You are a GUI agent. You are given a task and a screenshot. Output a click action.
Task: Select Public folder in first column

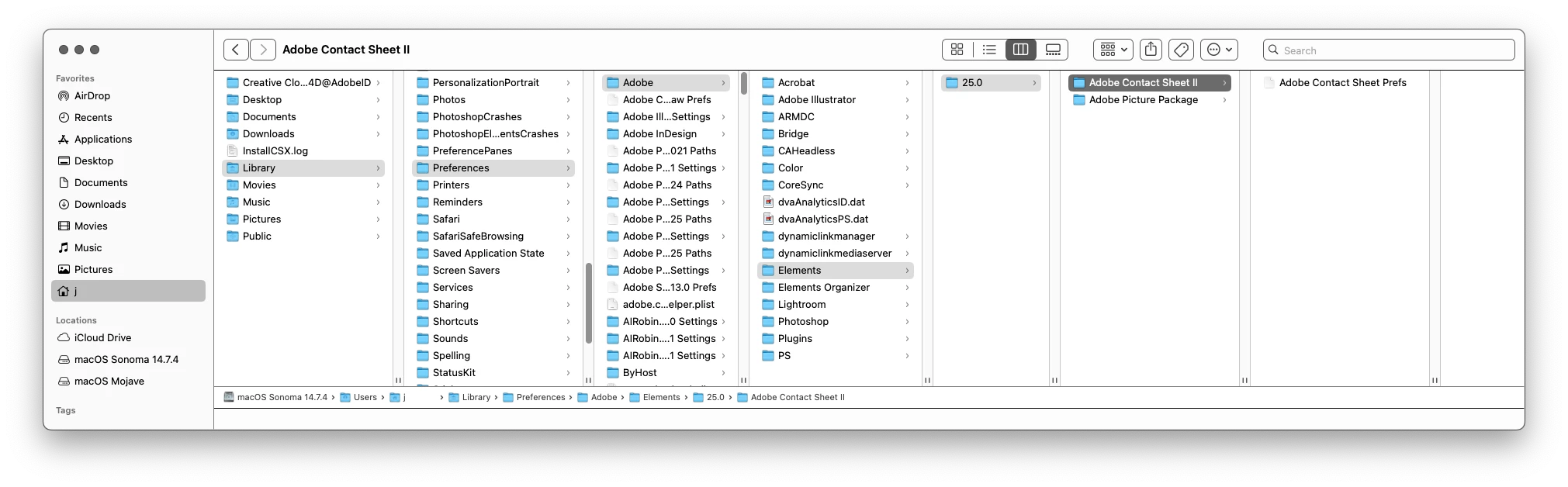(303, 237)
